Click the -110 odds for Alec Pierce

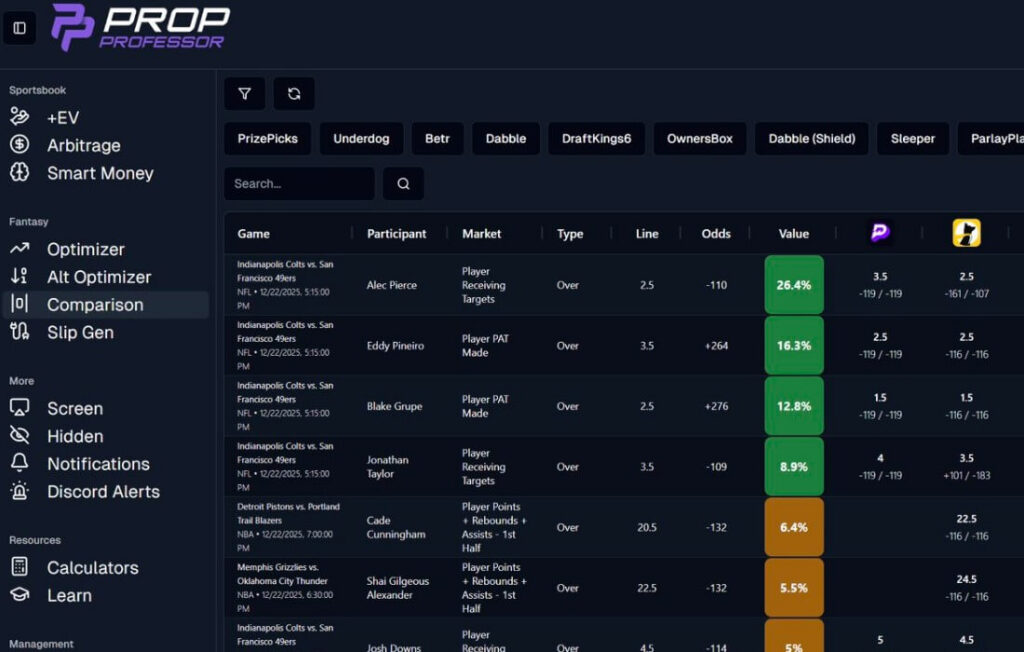click(716, 285)
